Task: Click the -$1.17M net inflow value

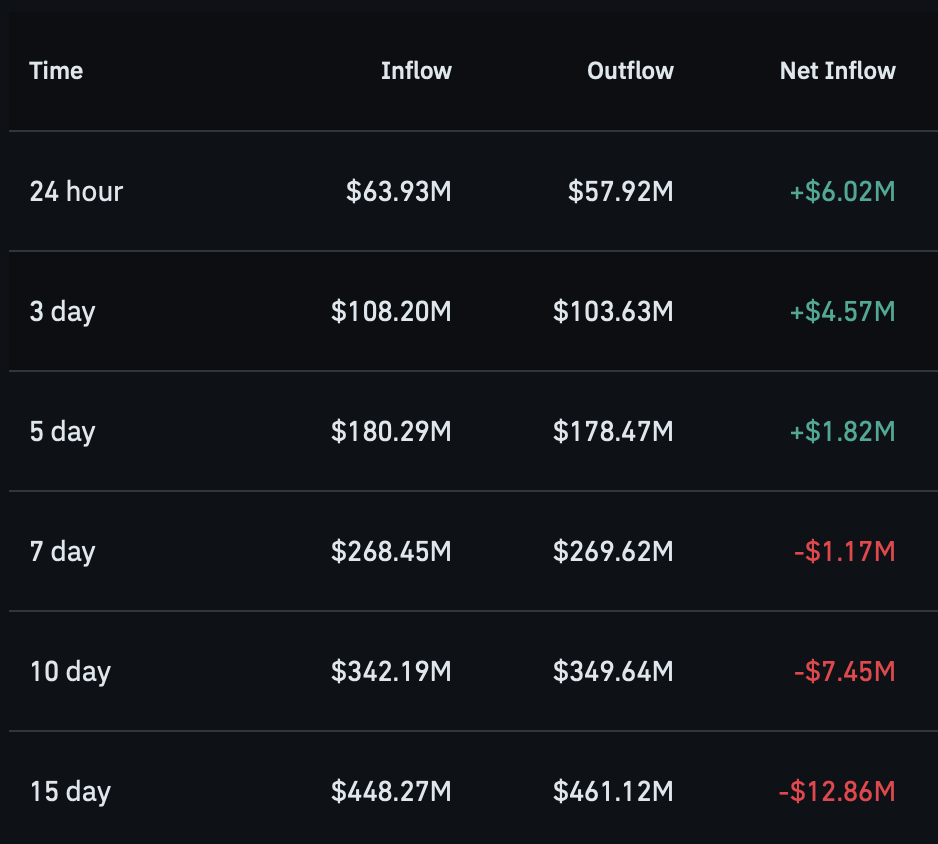Action: click(845, 552)
